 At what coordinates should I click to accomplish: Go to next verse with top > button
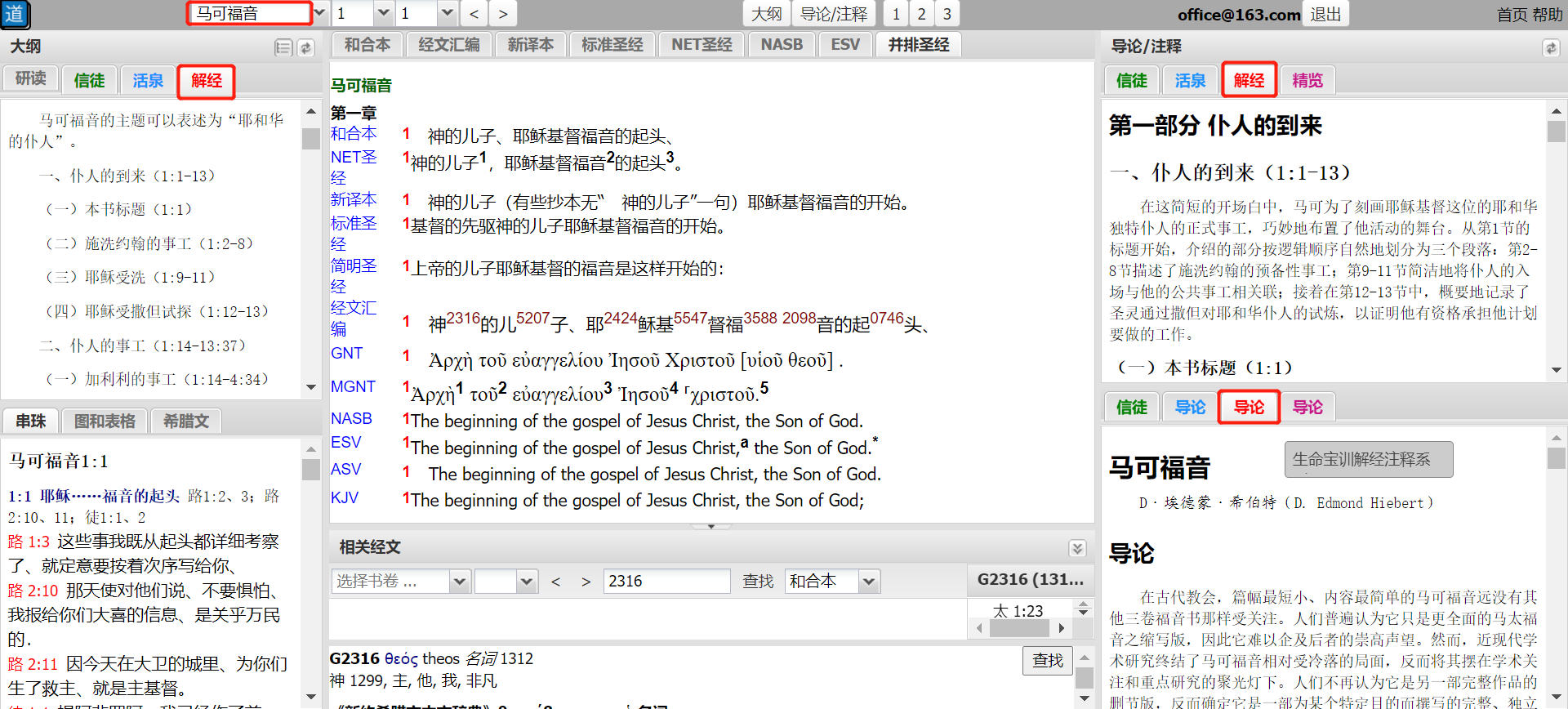coord(503,14)
